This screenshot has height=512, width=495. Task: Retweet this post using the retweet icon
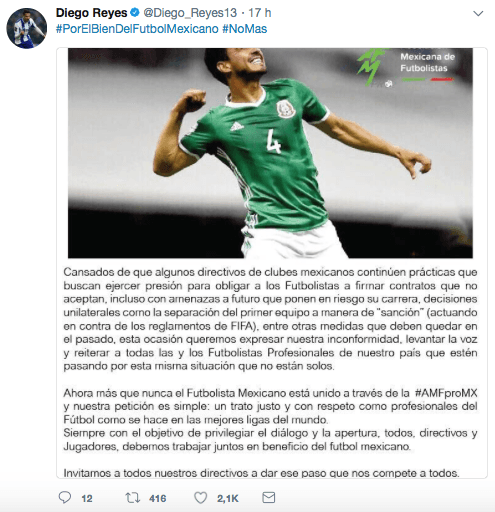point(132,498)
